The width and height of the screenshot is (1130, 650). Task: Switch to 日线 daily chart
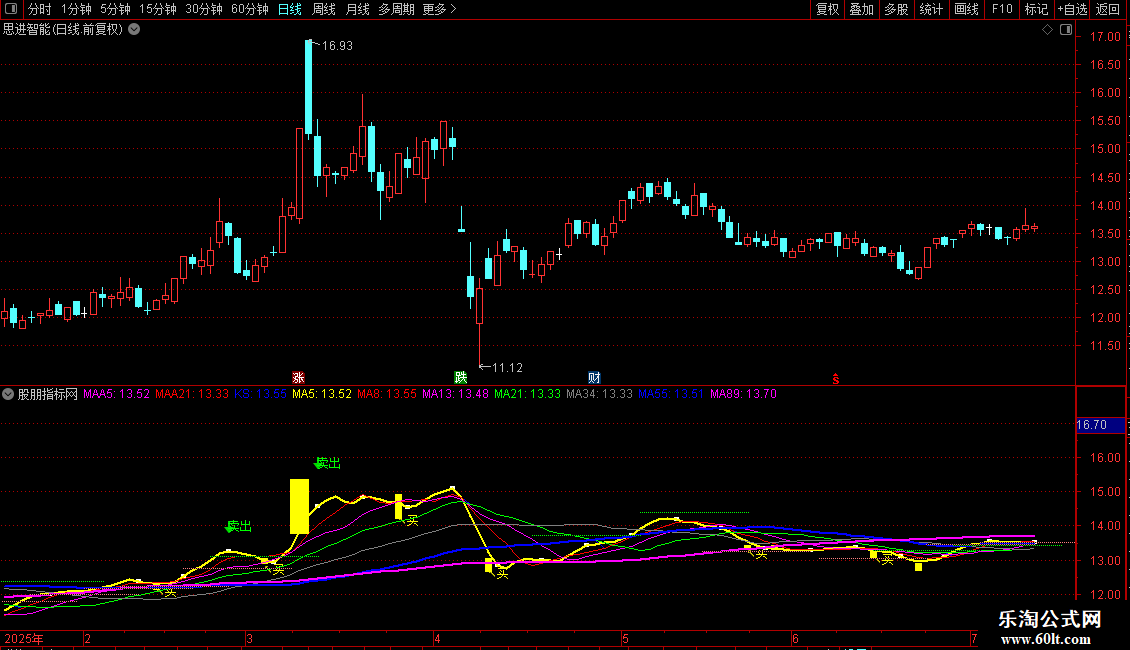coord(290,9)
